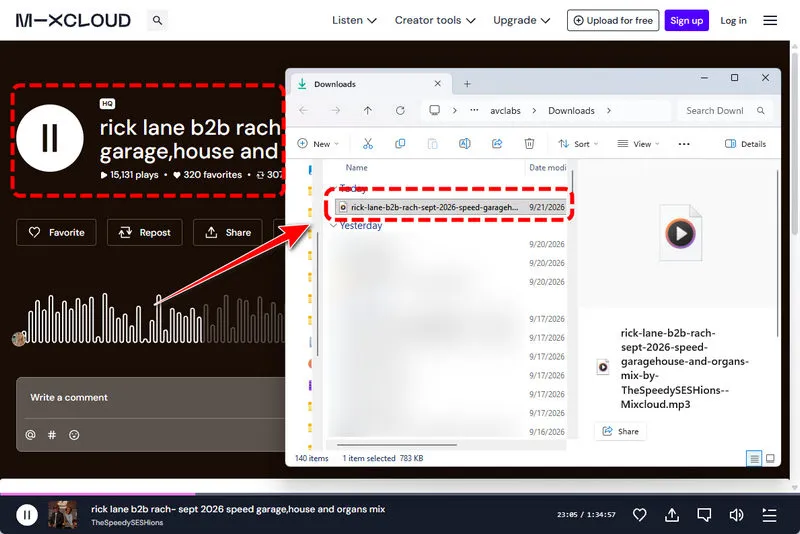Click the Downloads breadcrumb
800x534 pixels.
pyautogui.click(x=571, y=111)
